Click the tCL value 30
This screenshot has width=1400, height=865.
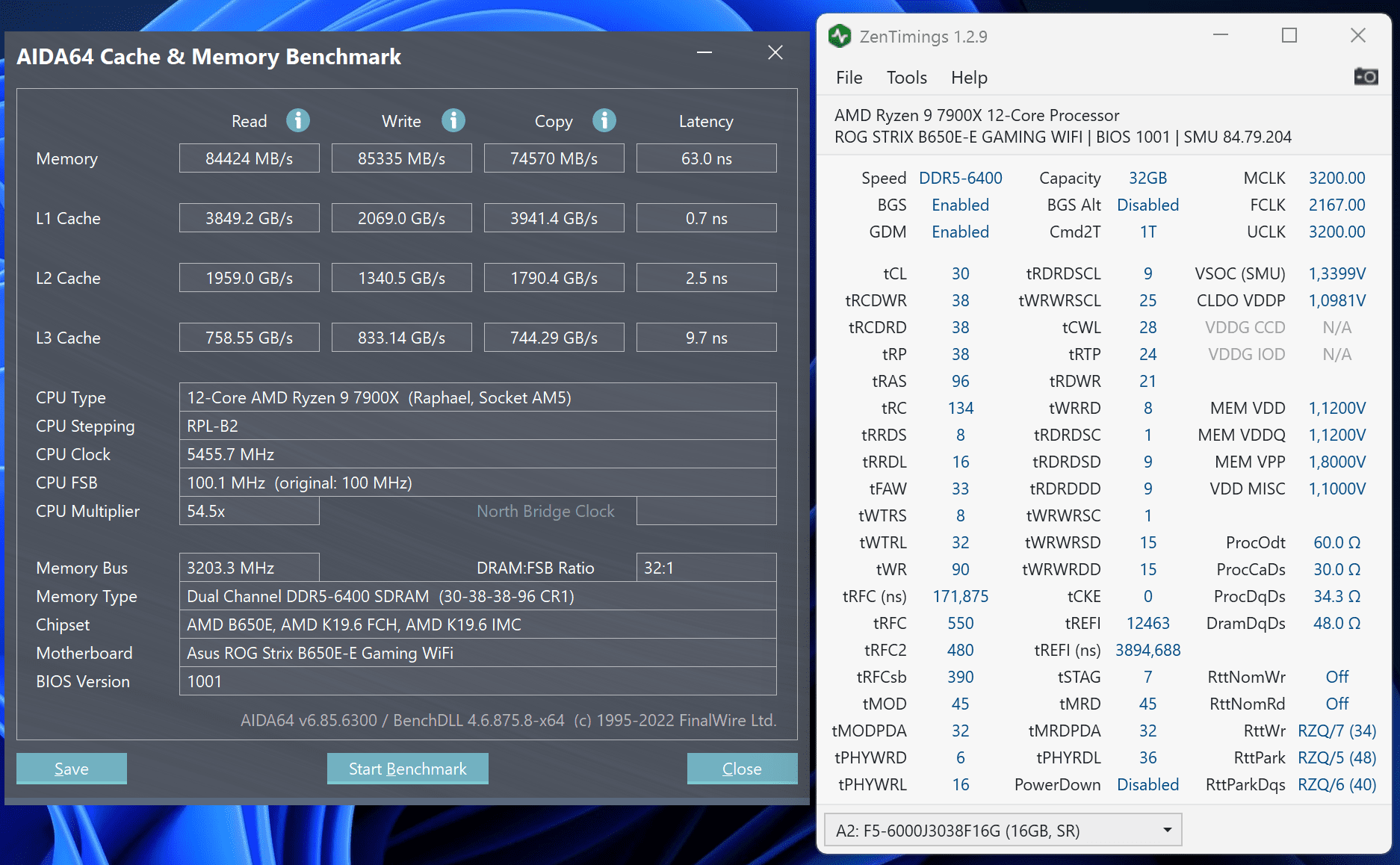point(961,273)
